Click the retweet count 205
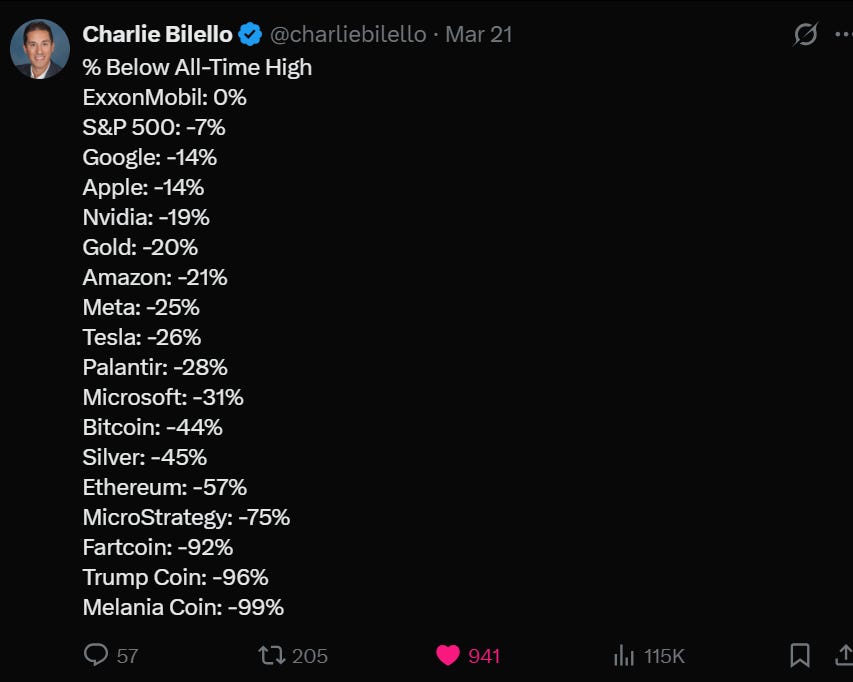 310,656
